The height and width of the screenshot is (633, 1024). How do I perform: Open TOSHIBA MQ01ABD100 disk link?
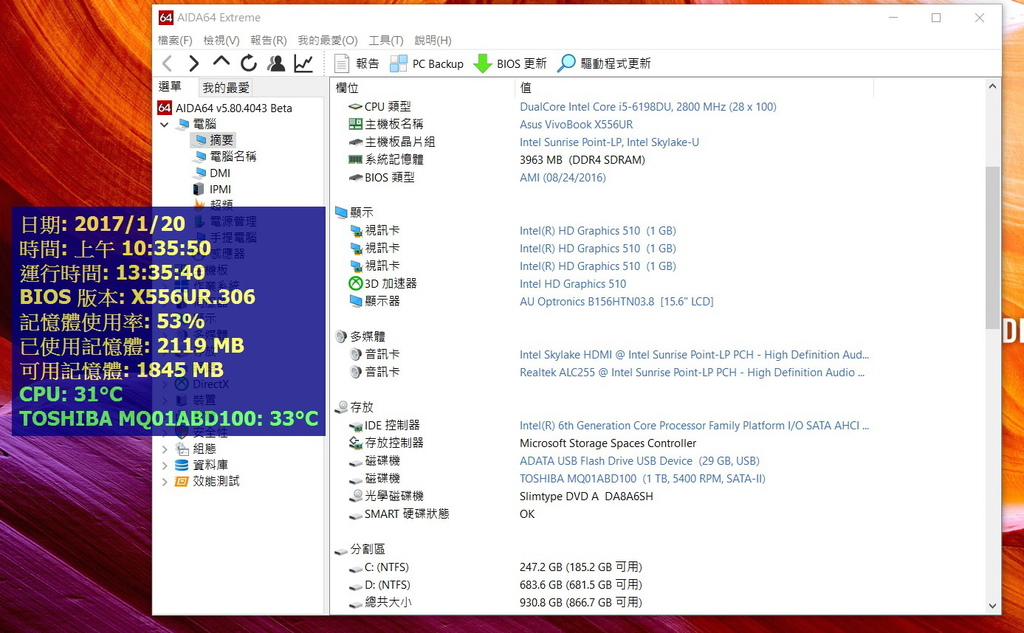[643, 478]
